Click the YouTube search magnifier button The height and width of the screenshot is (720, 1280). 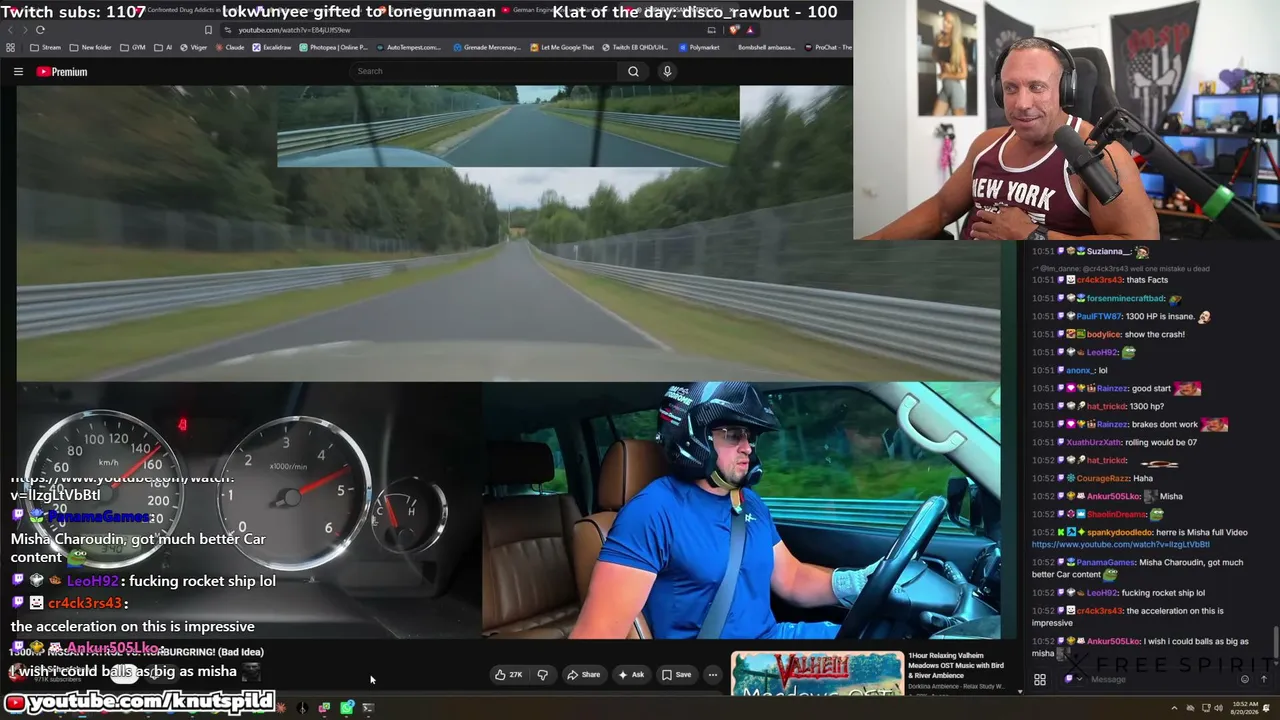(633, 71)
